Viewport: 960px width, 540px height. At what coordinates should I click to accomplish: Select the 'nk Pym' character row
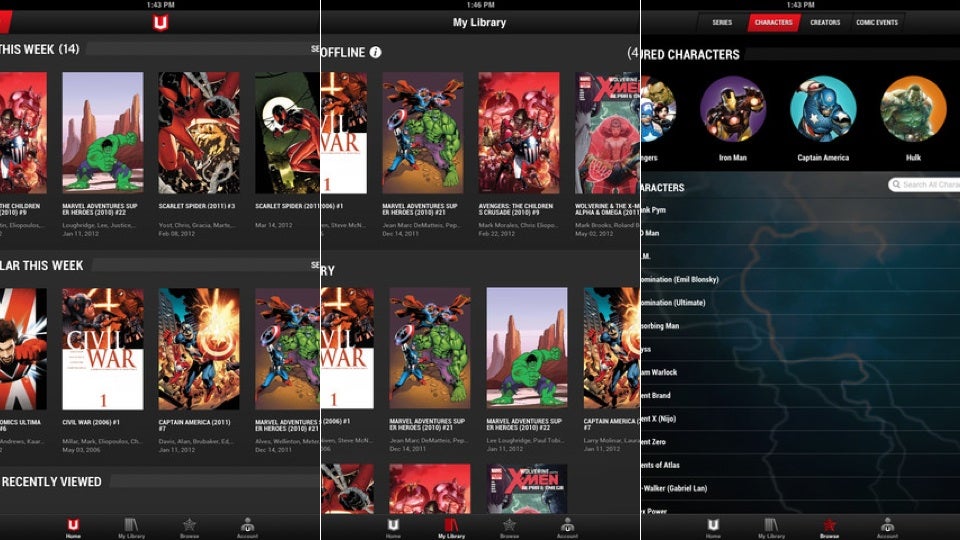coord(800,210)
